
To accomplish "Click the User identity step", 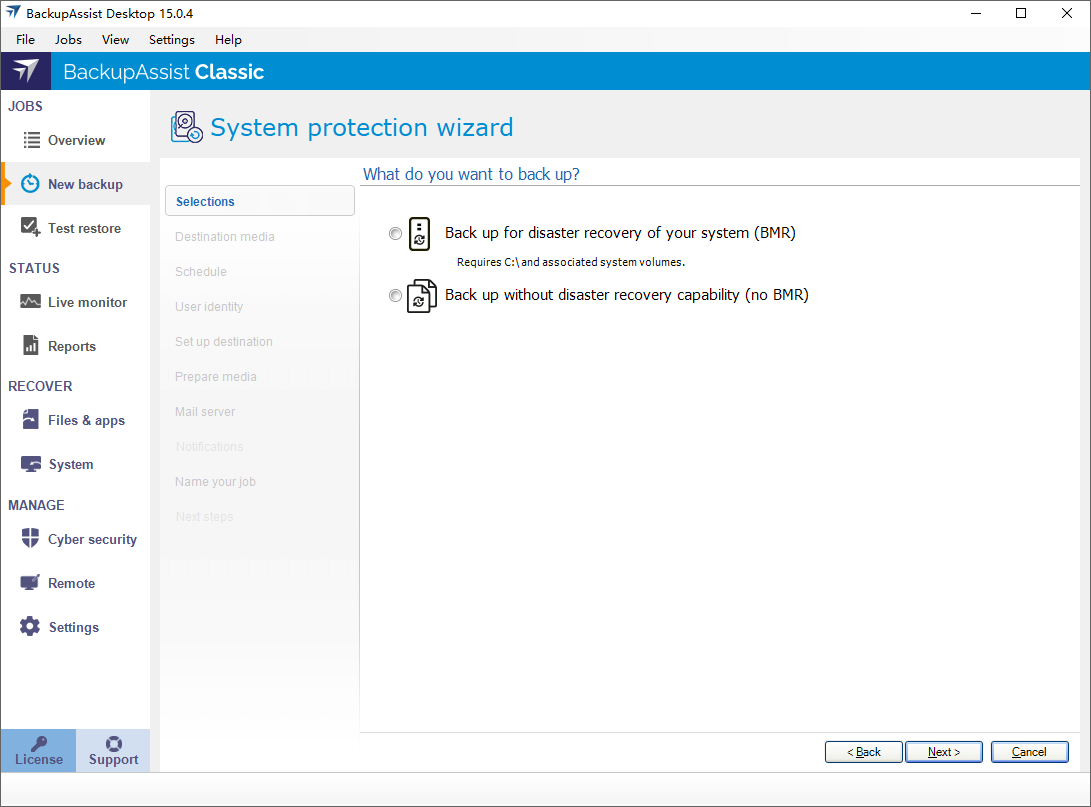I will (209, 307).
